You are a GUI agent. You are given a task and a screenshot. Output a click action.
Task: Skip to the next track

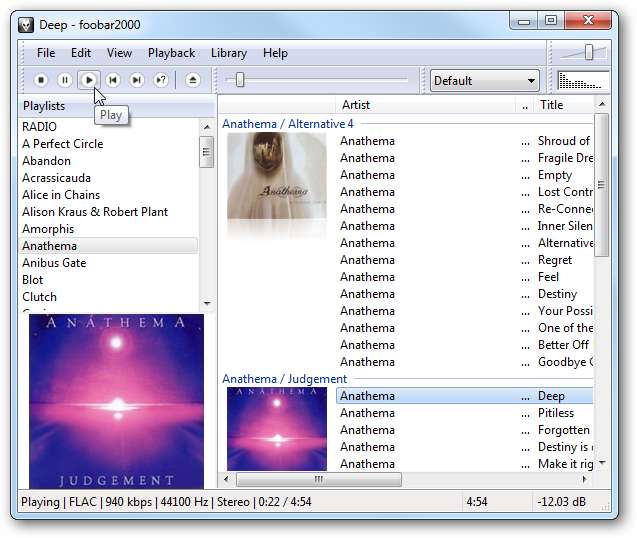pos(137,80)
